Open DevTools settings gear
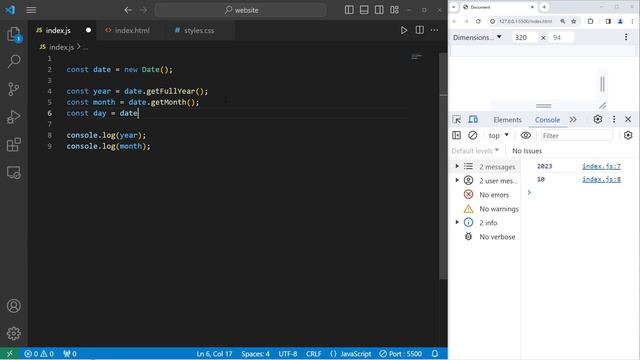 coord(598,119)
